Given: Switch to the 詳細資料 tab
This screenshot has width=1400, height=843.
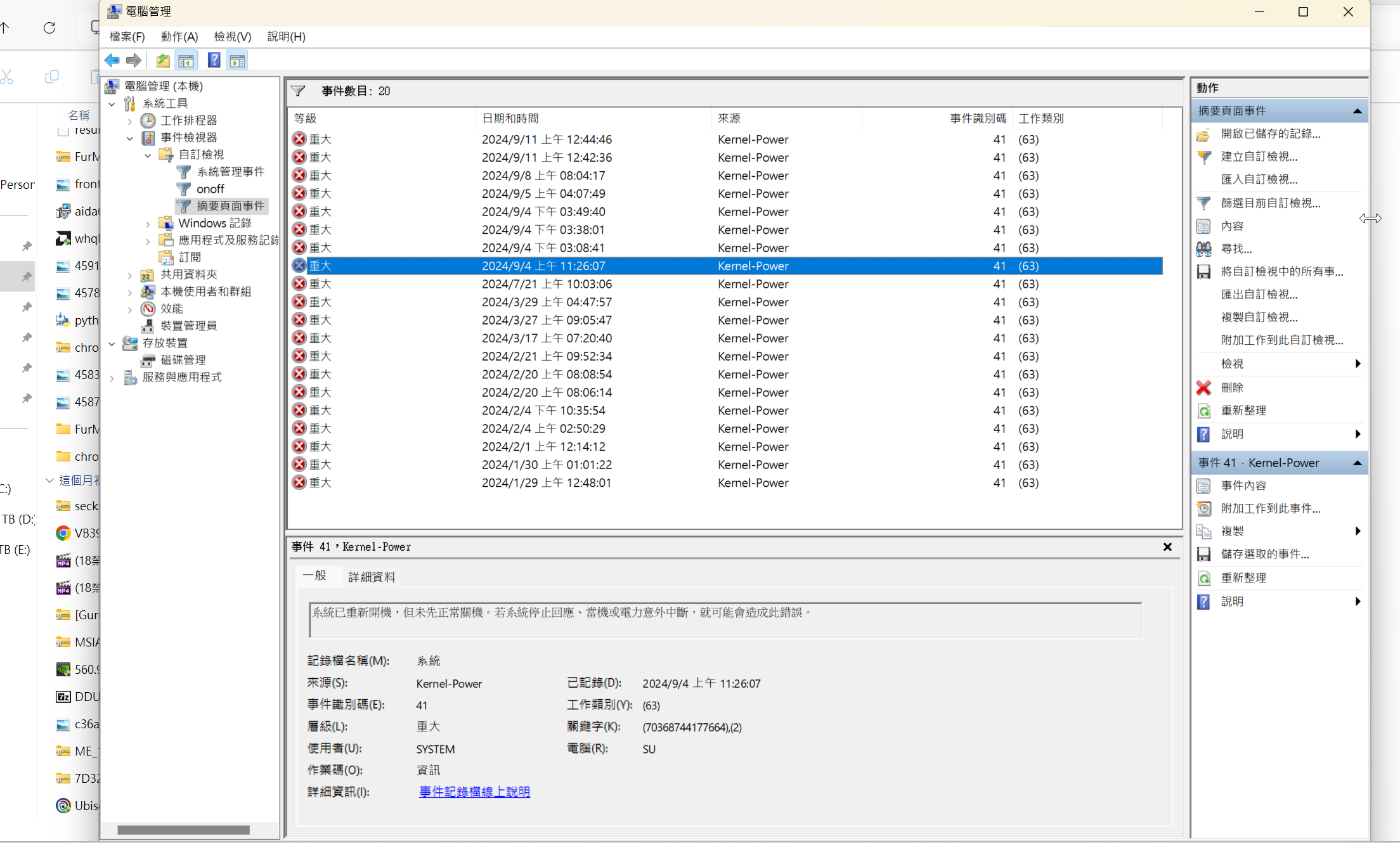Looking at the screenshot, I should 372,577.
